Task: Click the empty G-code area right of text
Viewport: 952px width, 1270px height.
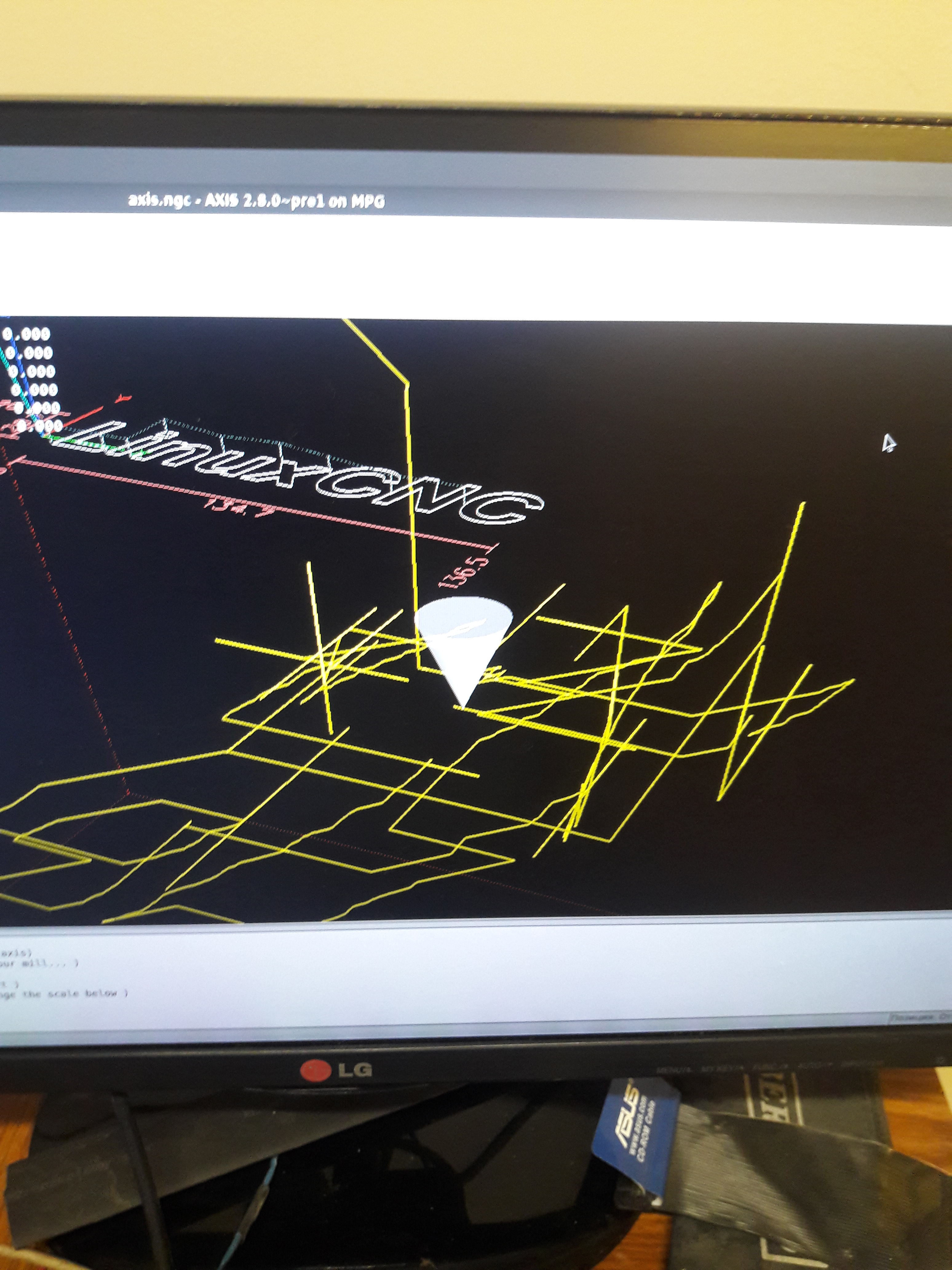Action: [x=517, y=976]
